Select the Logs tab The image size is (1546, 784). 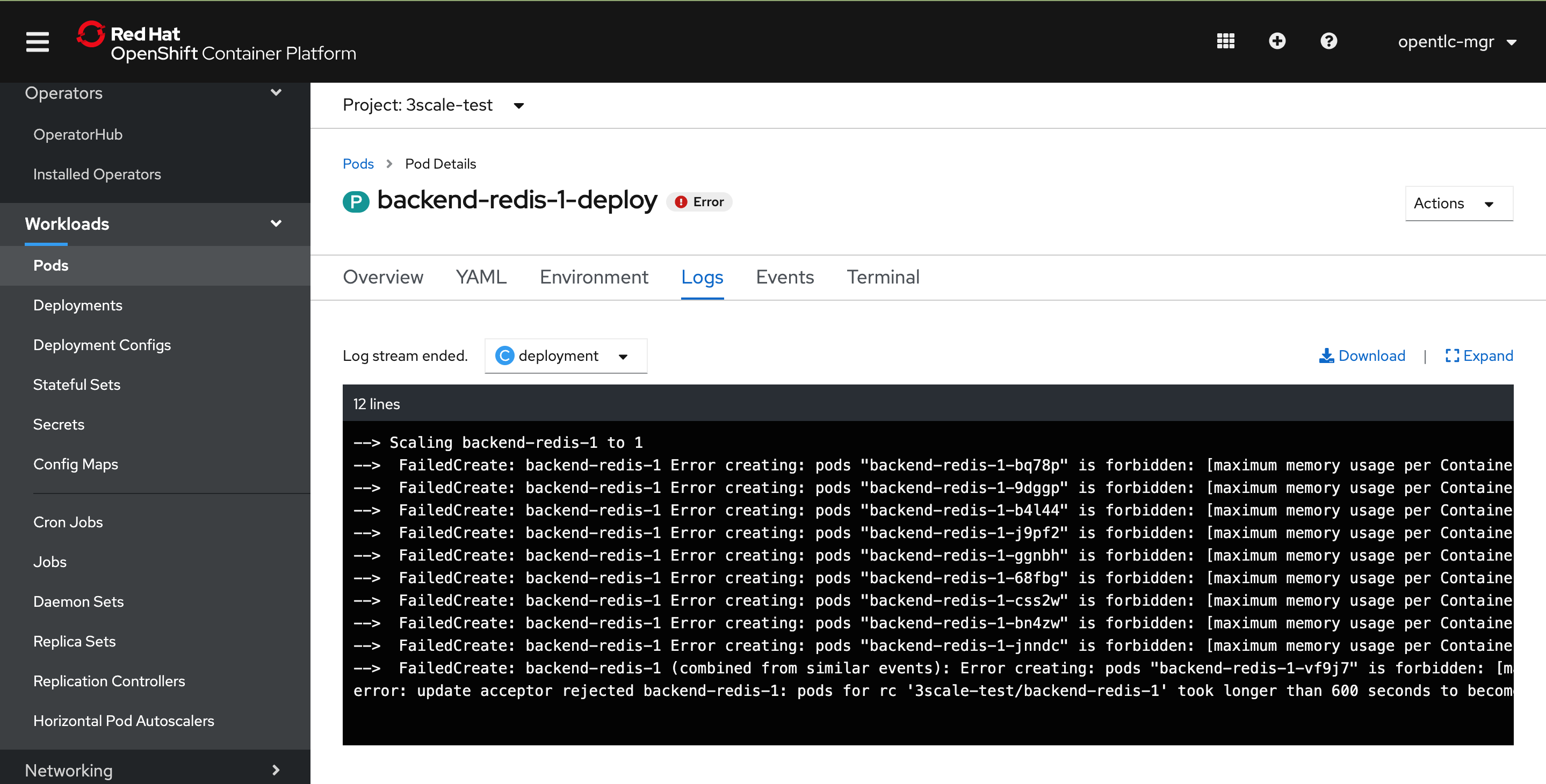pyautogui.click(x=702, y=277)
